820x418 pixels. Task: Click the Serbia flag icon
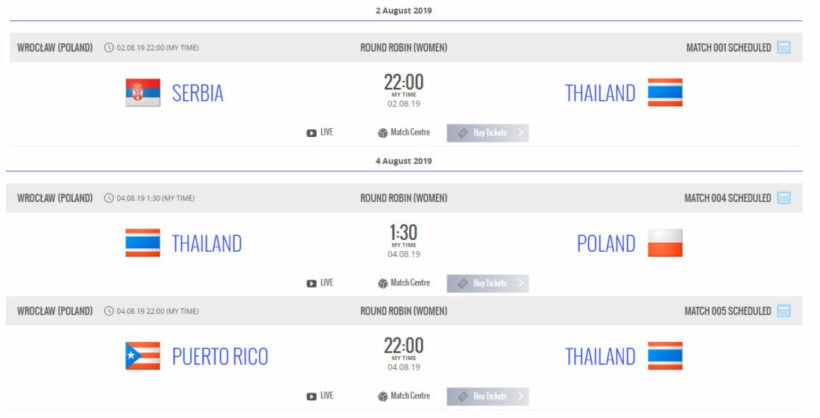[x=142, y=93]
